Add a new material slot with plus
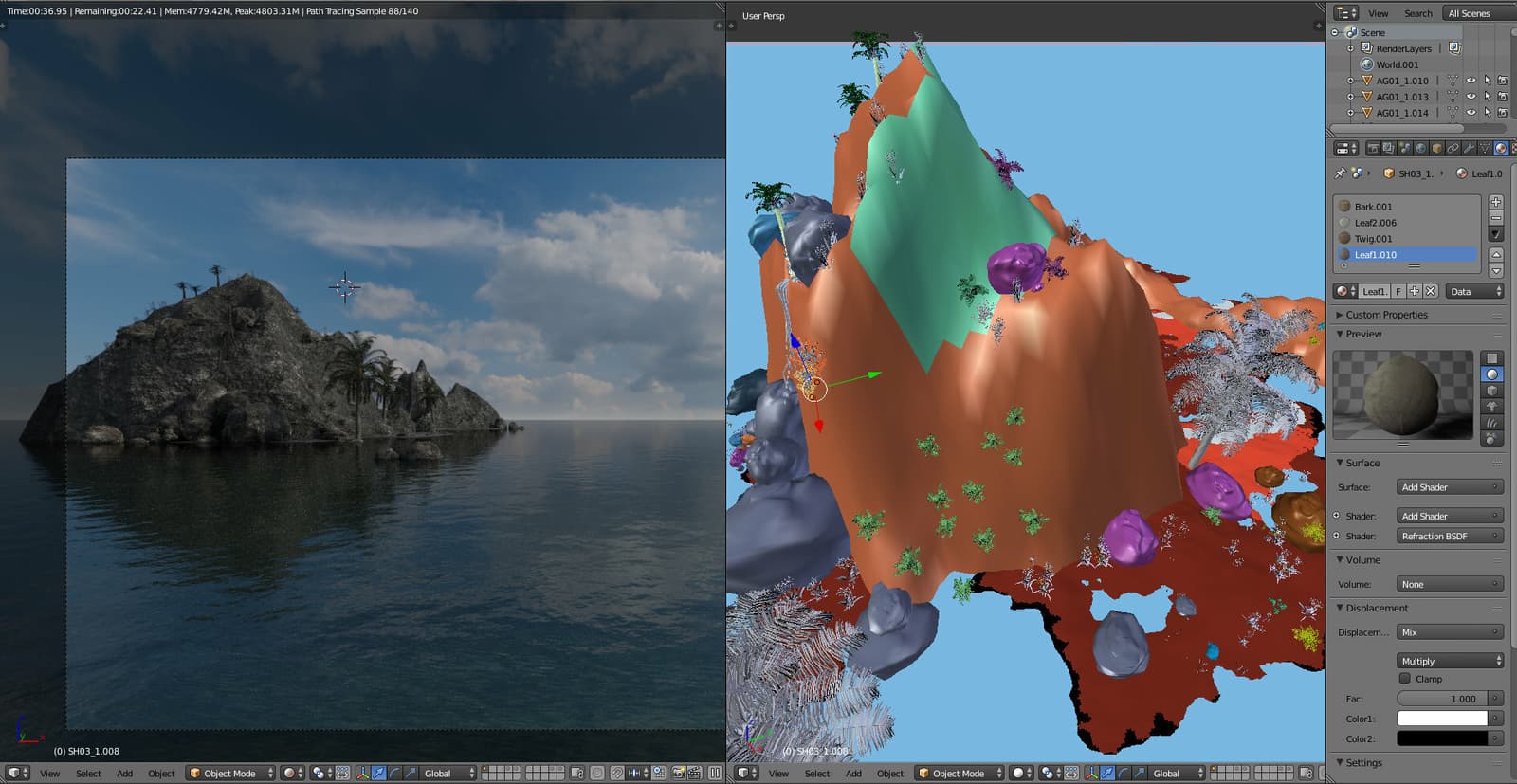The height and width of the screenshot is (784, 1517). point(1496,202)
